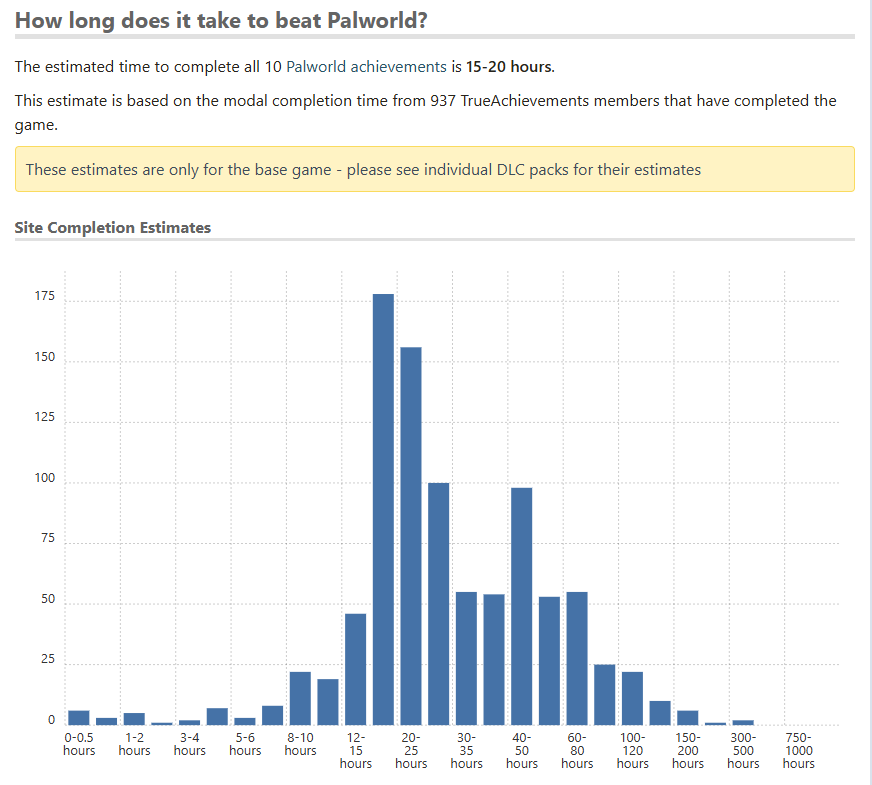Click the 5-6 hours bar
This screenshot has width=872, height=785.
click(x=245, y=722)
